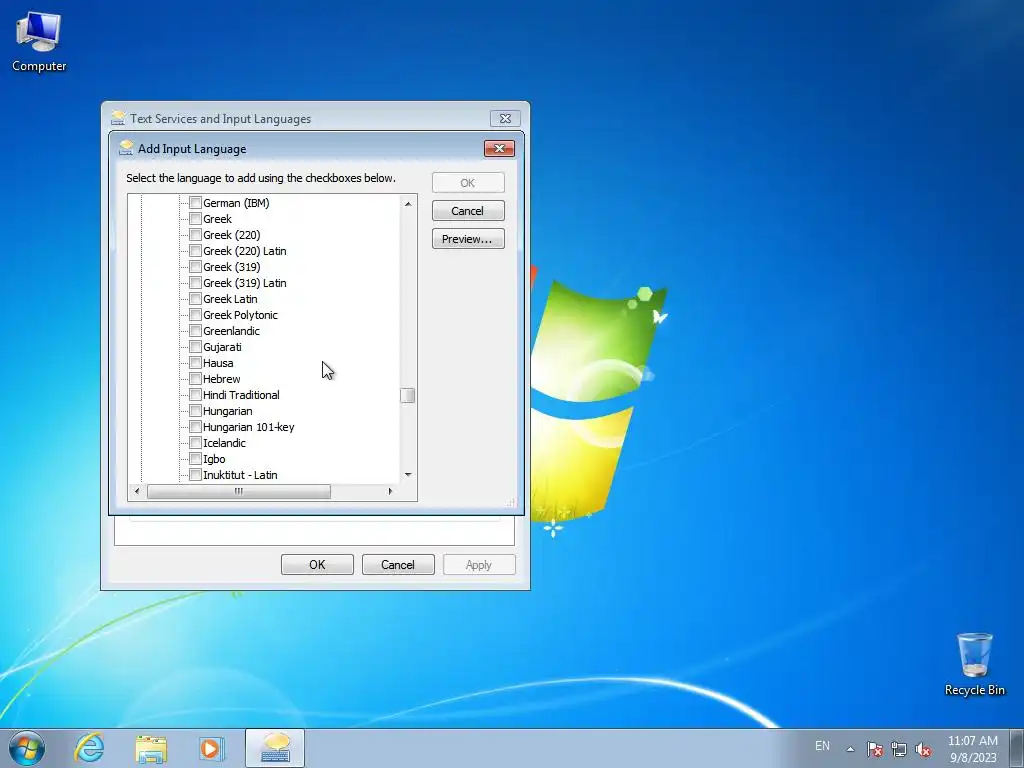Open the Windows Start menu orb
This screenshot has height=768, width=1024.
(27, 748)
